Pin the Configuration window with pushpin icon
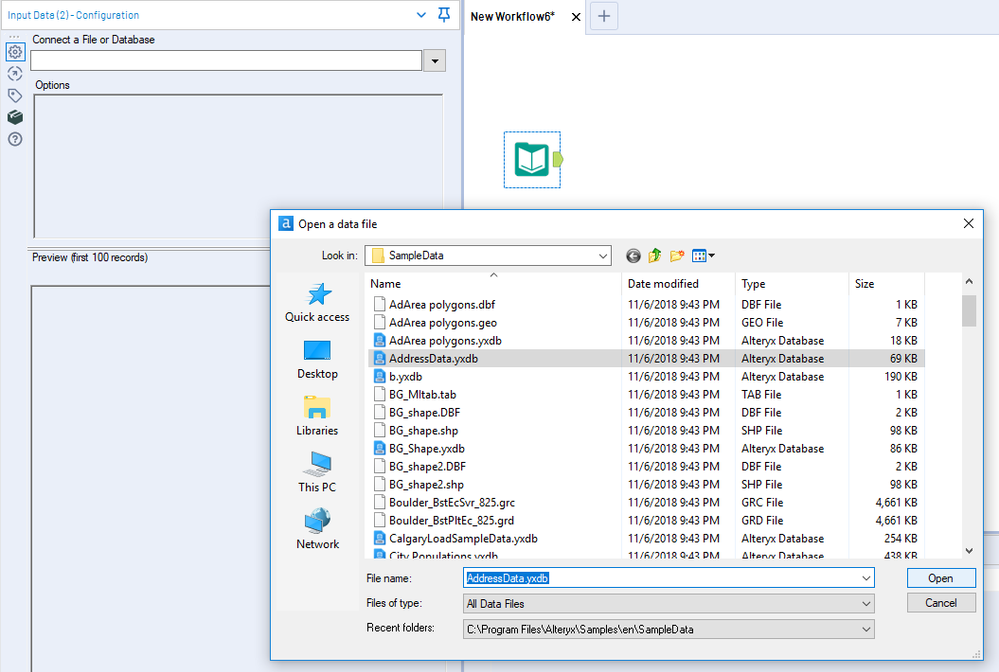The image size is (999, 672). (x=444, y=15)
